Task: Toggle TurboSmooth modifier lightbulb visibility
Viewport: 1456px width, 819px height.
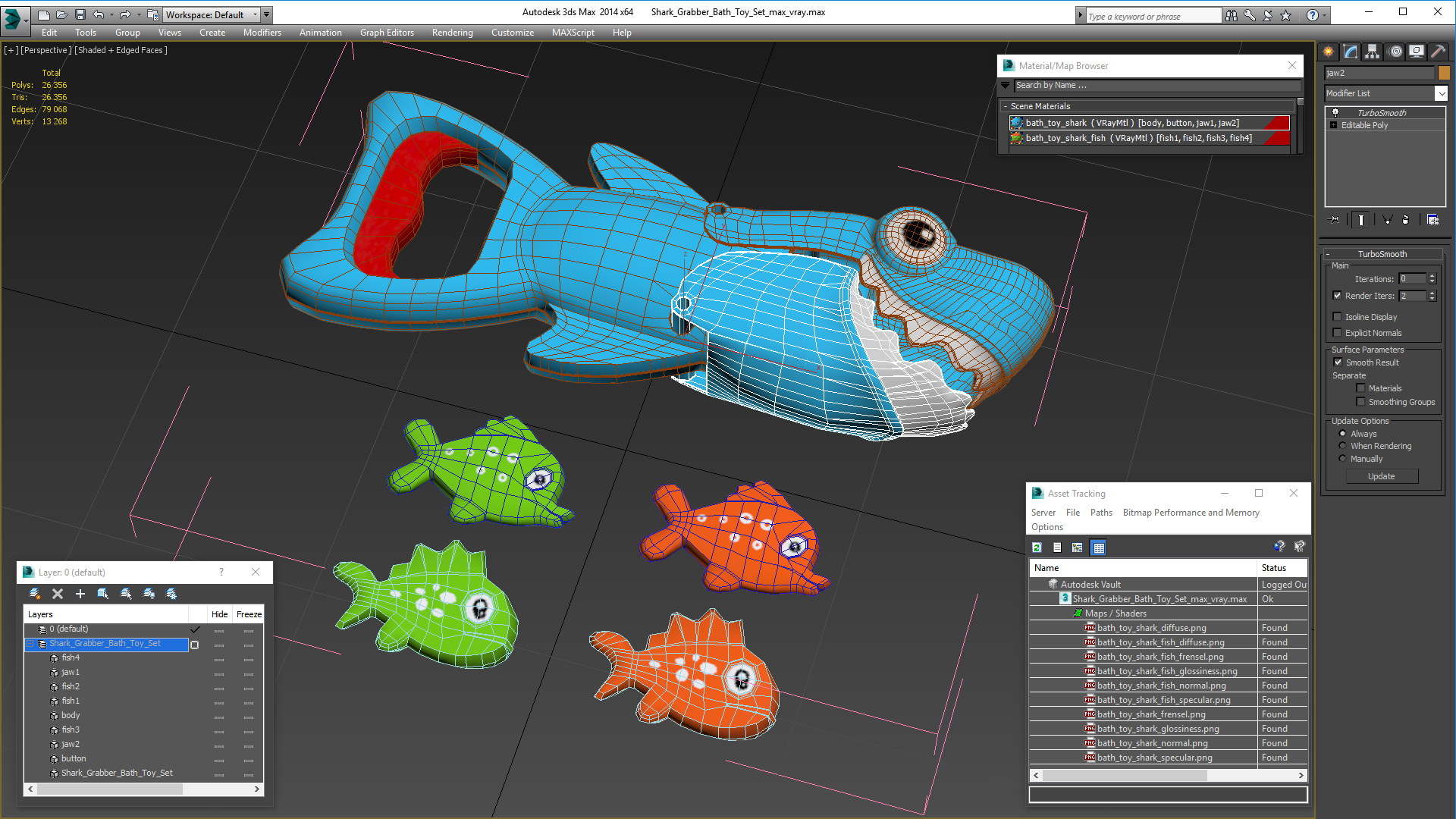Action: pyautogui.click(x=1335, y=112)
